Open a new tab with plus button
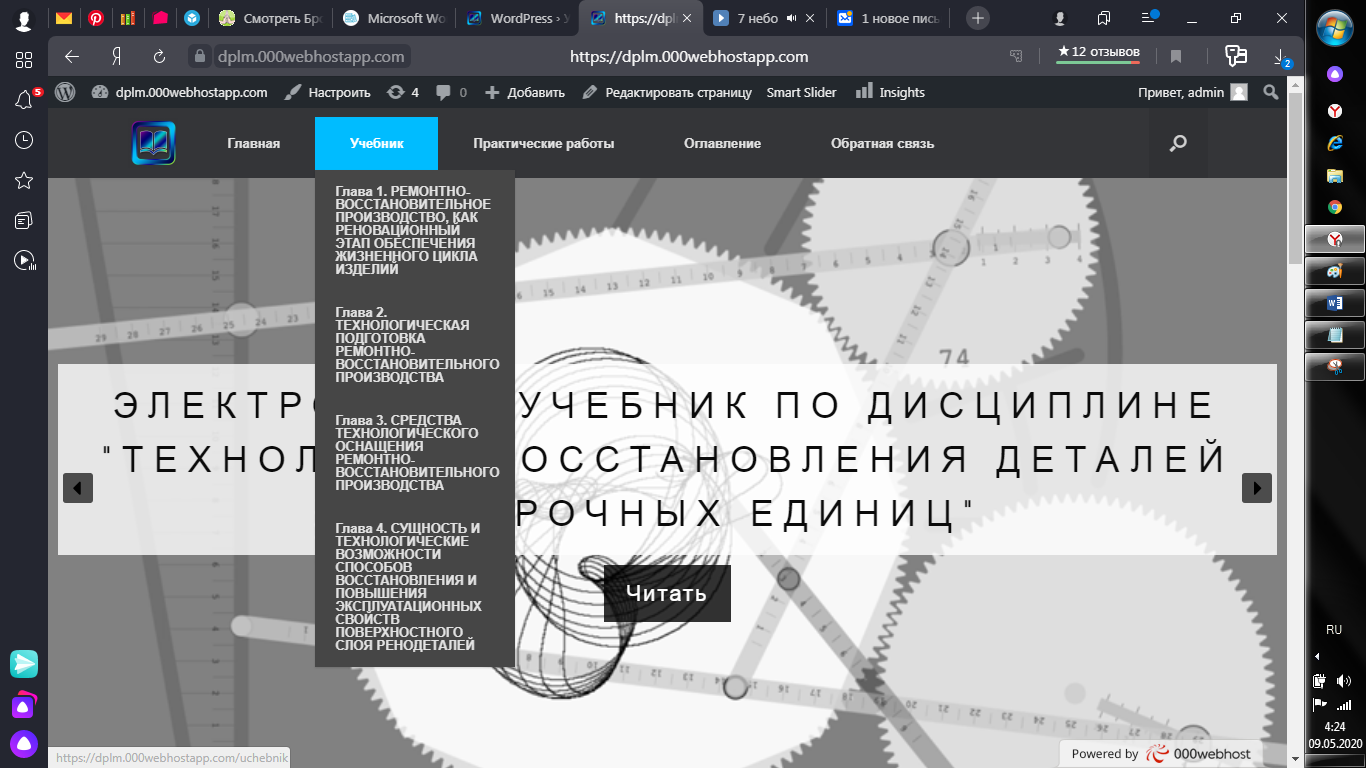This screenshot has height=768, width=1366. [978, 18]
